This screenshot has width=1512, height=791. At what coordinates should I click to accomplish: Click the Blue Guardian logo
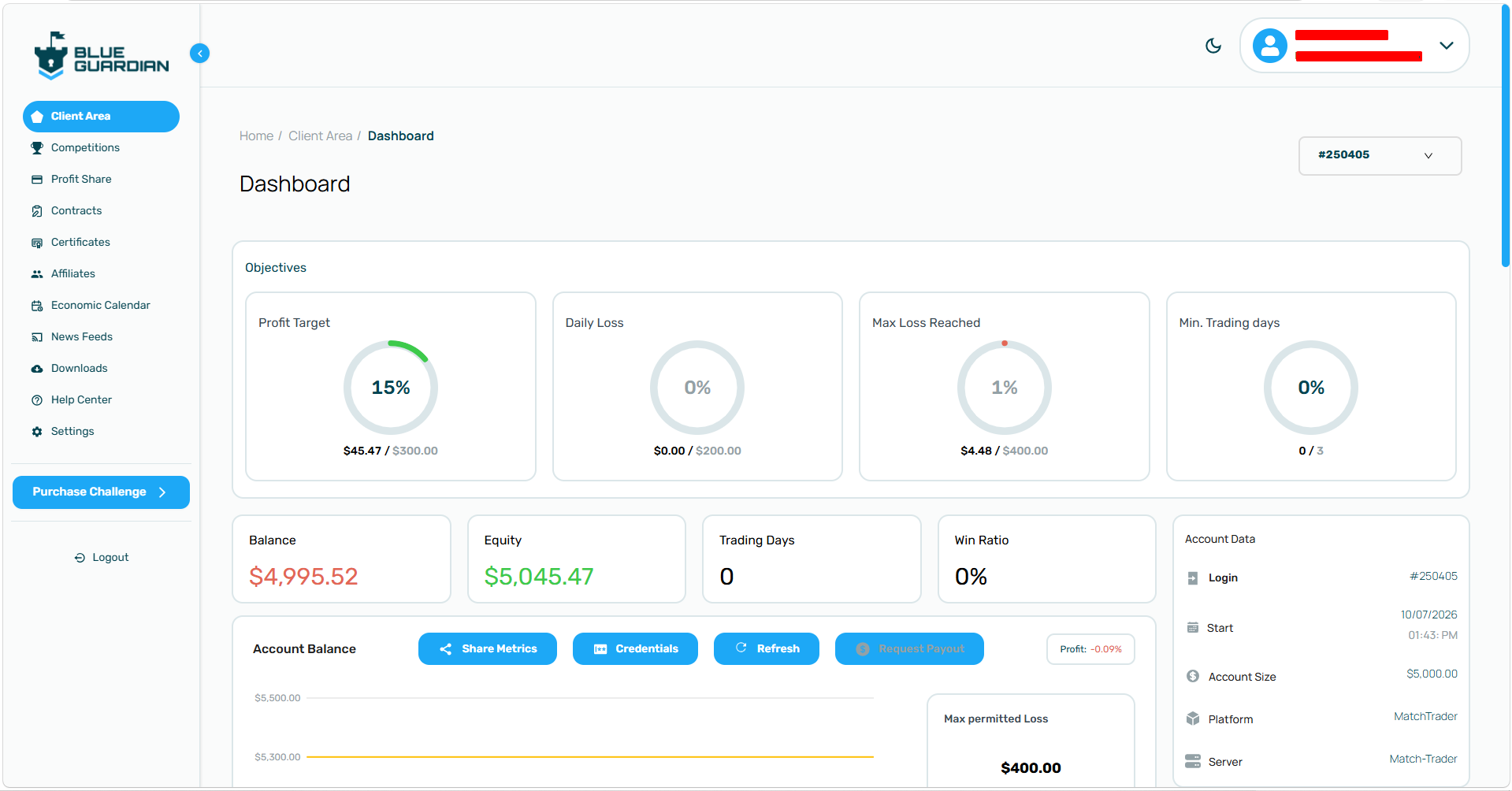pos(101,56)
